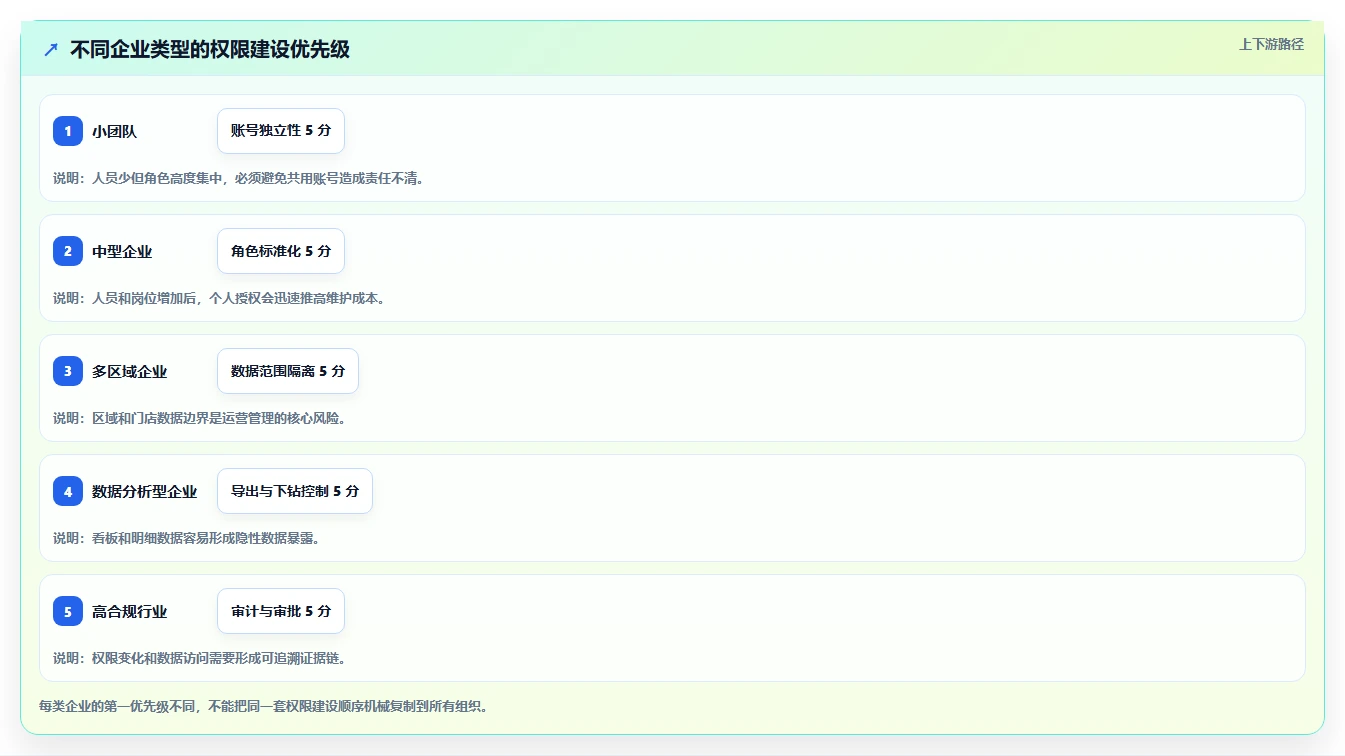The image size is (1345, 756).
Task: Click the 数据分析型企业 row label
Action: click(x=145, y=491)
